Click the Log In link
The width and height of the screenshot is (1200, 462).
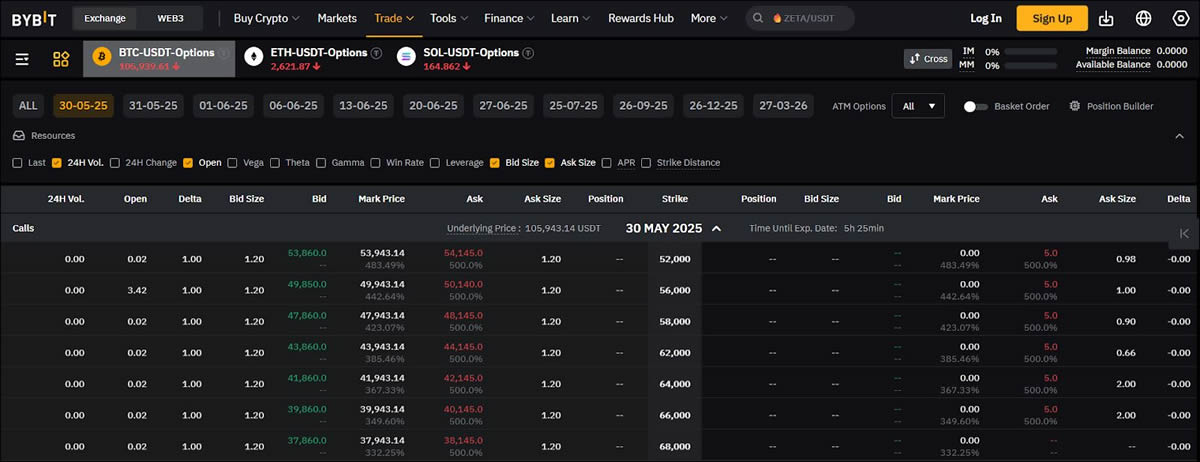(x=985, y=18)
